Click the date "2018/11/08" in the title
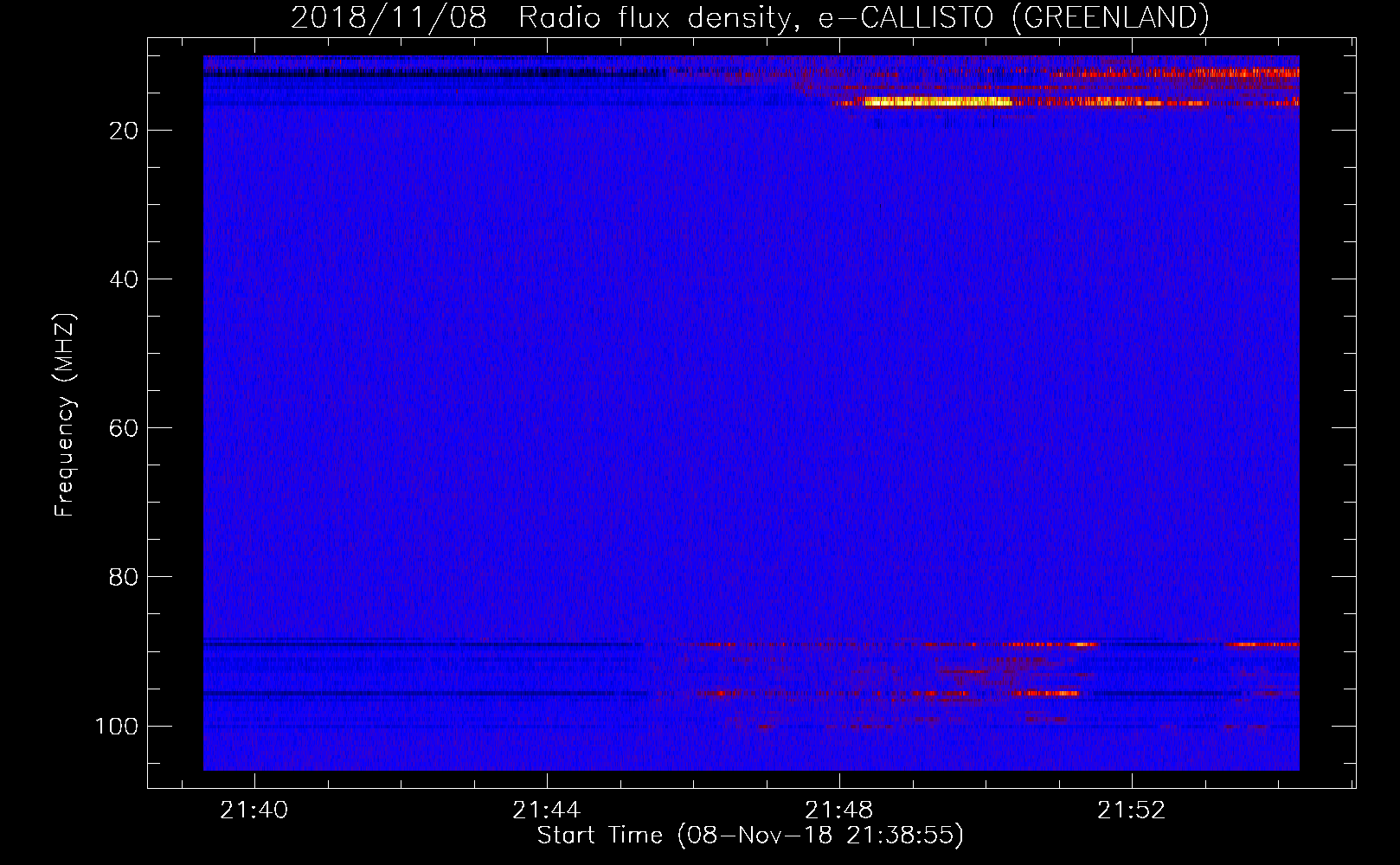Viewport: 1400px width, 865px height. click(389, 18)
